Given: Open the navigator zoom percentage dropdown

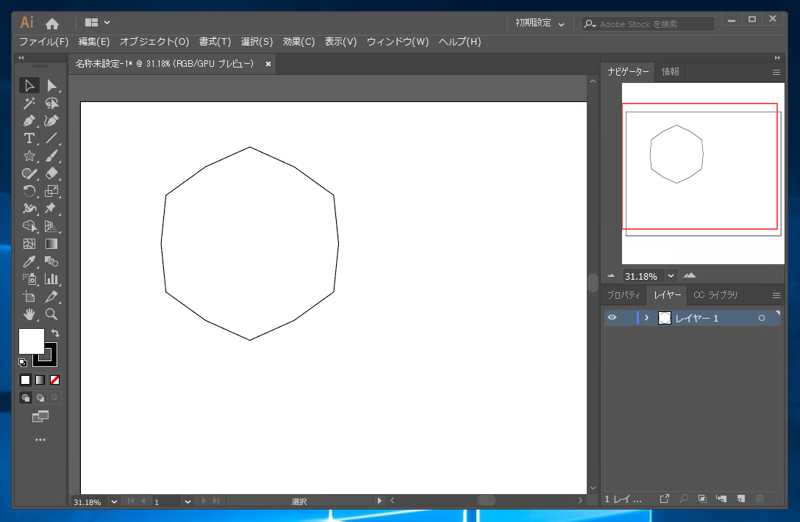Looking at the screenshot, I should (x=671, y=276).
